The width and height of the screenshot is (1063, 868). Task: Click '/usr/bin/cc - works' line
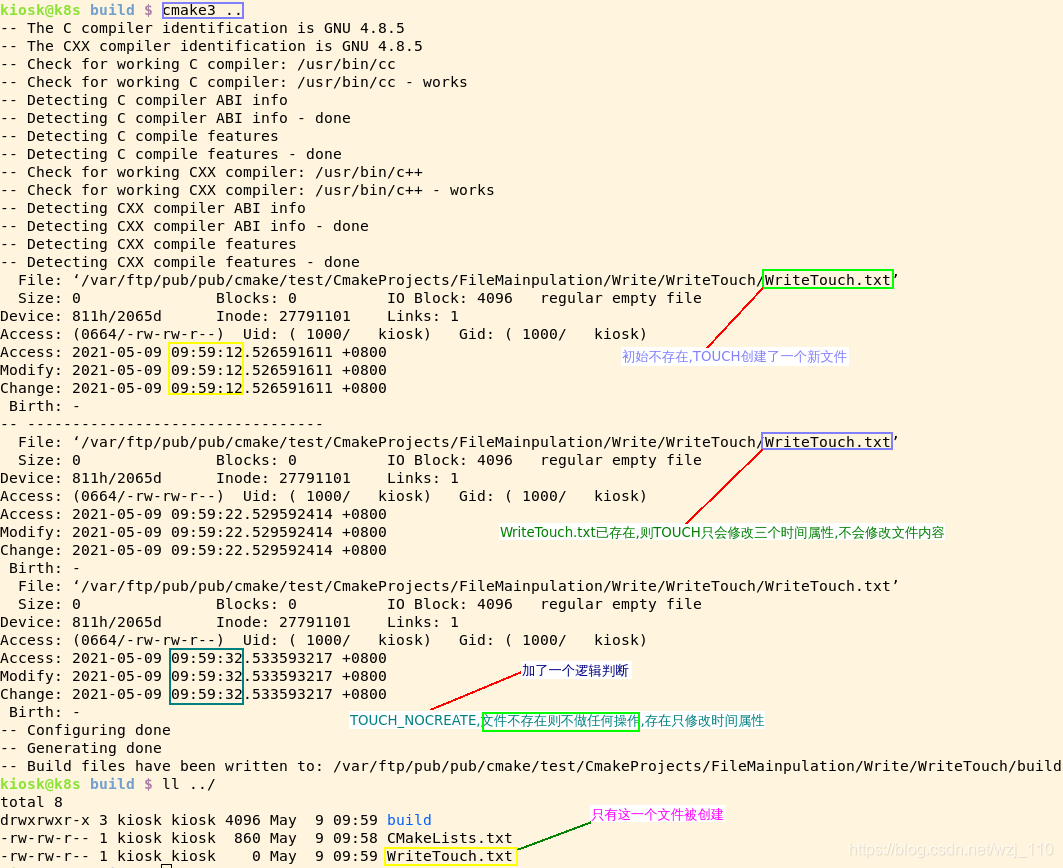click(x=234, y=82)
